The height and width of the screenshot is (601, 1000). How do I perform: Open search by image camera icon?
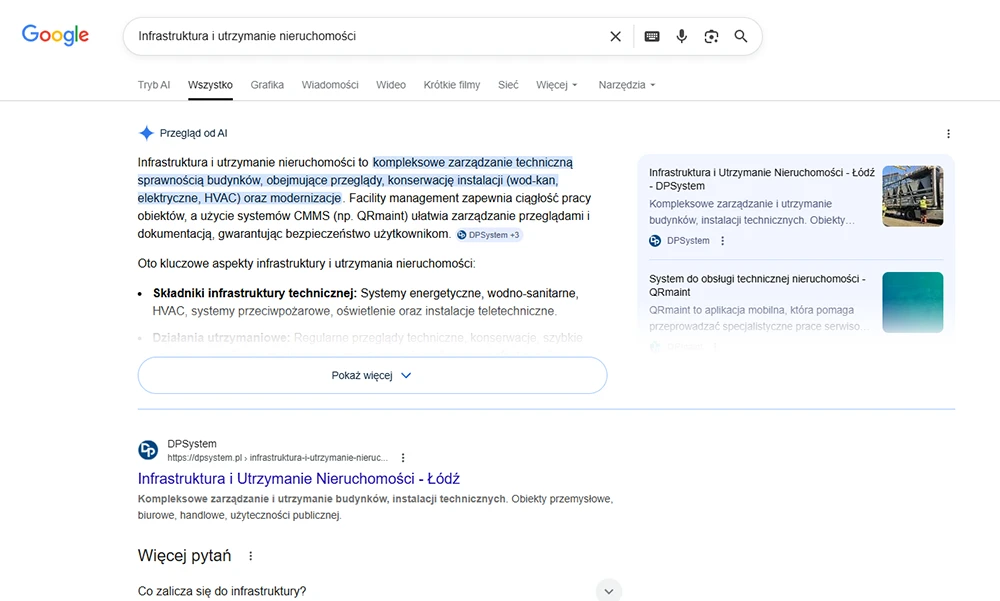pyautogui.click(x=711, y=36)
